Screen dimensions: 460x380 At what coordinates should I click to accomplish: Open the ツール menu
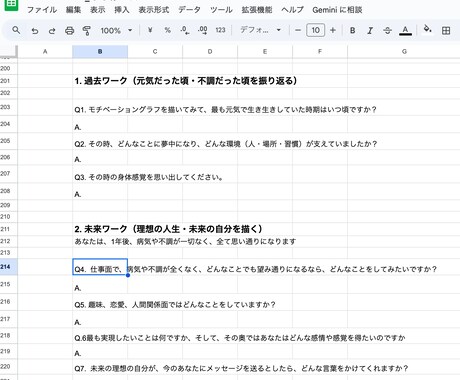click(x=221, y=10)
